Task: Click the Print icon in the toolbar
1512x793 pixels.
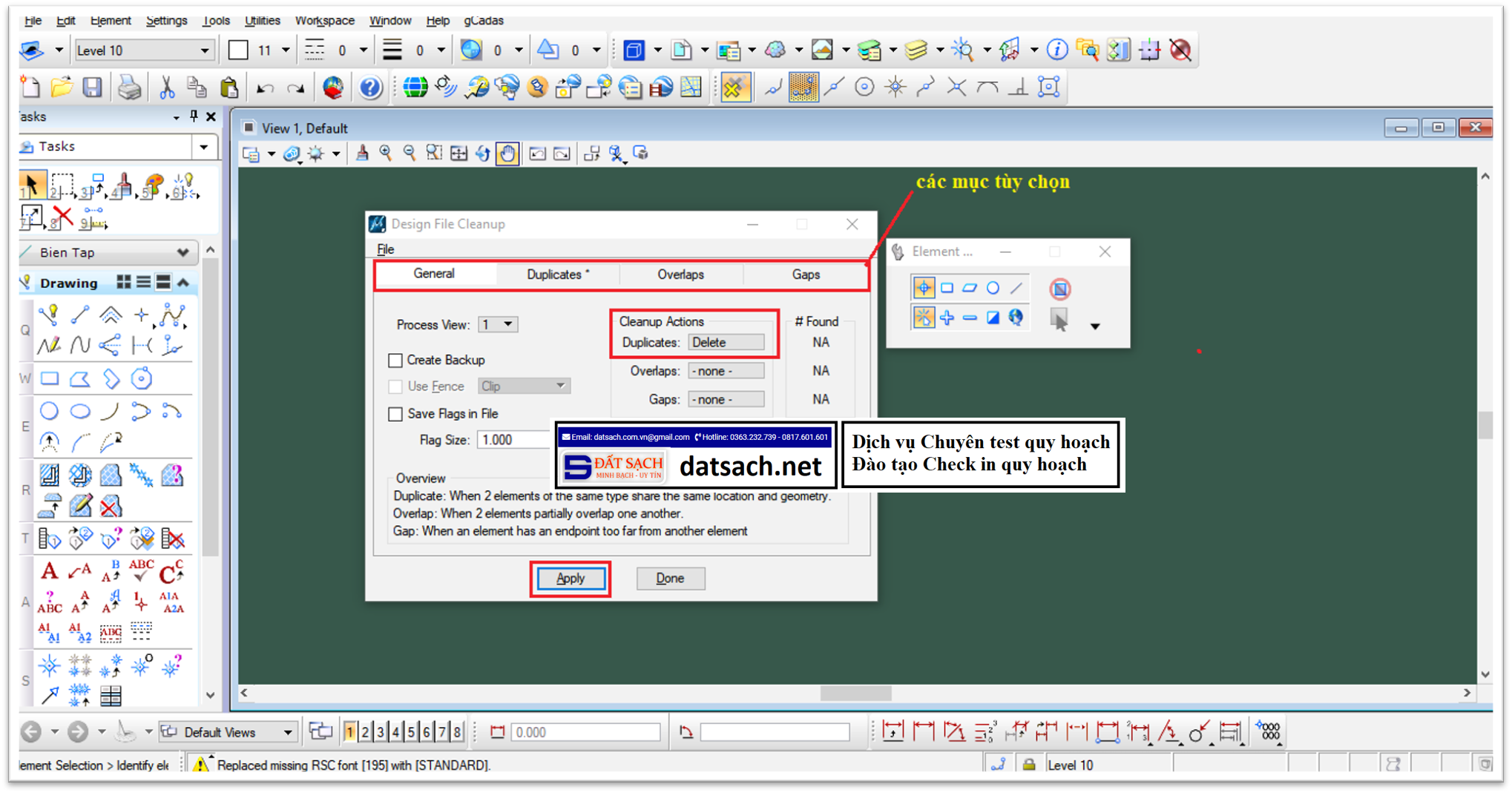Action: pyautogui.click(x=130, y=88)
